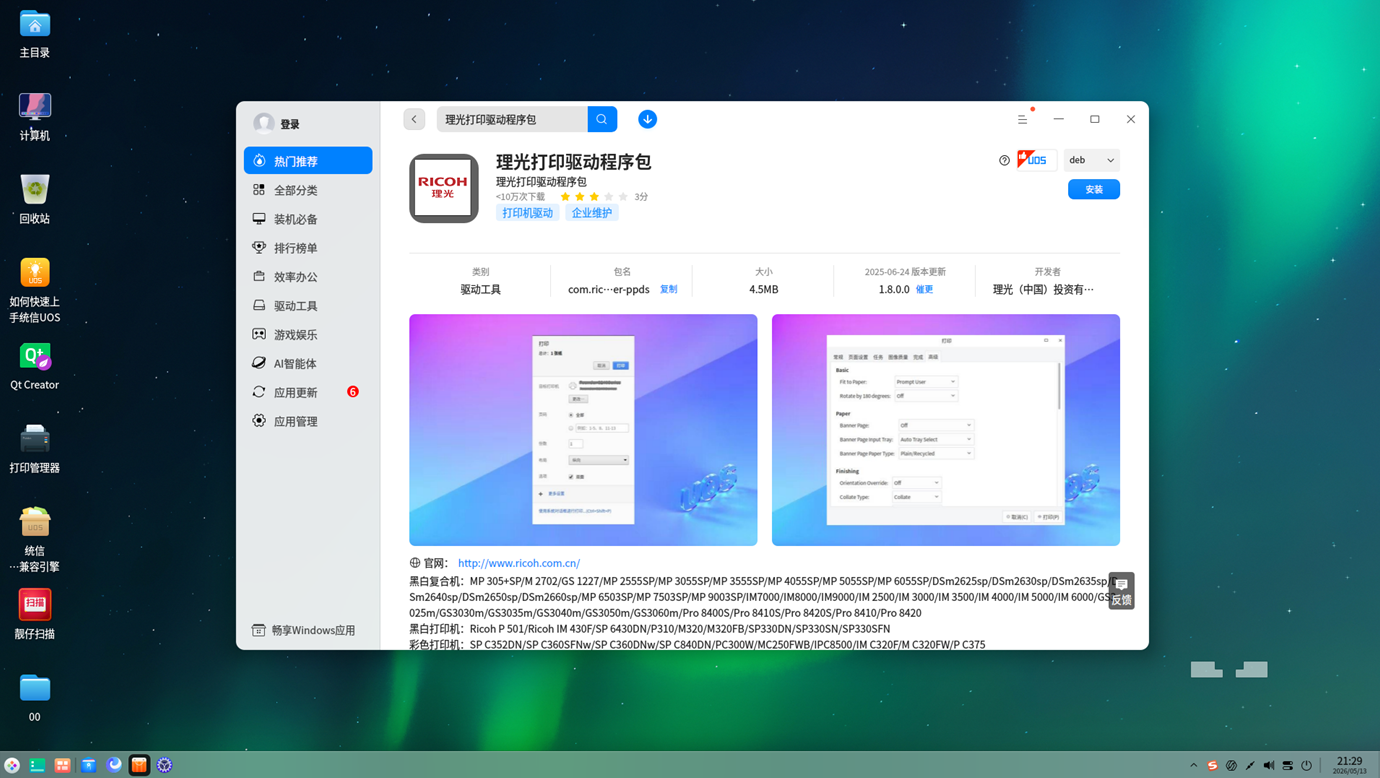This screenshot has height=778, width=1380.
Task: Launch Qt Creator from the desktop
Action: (35, 366)
